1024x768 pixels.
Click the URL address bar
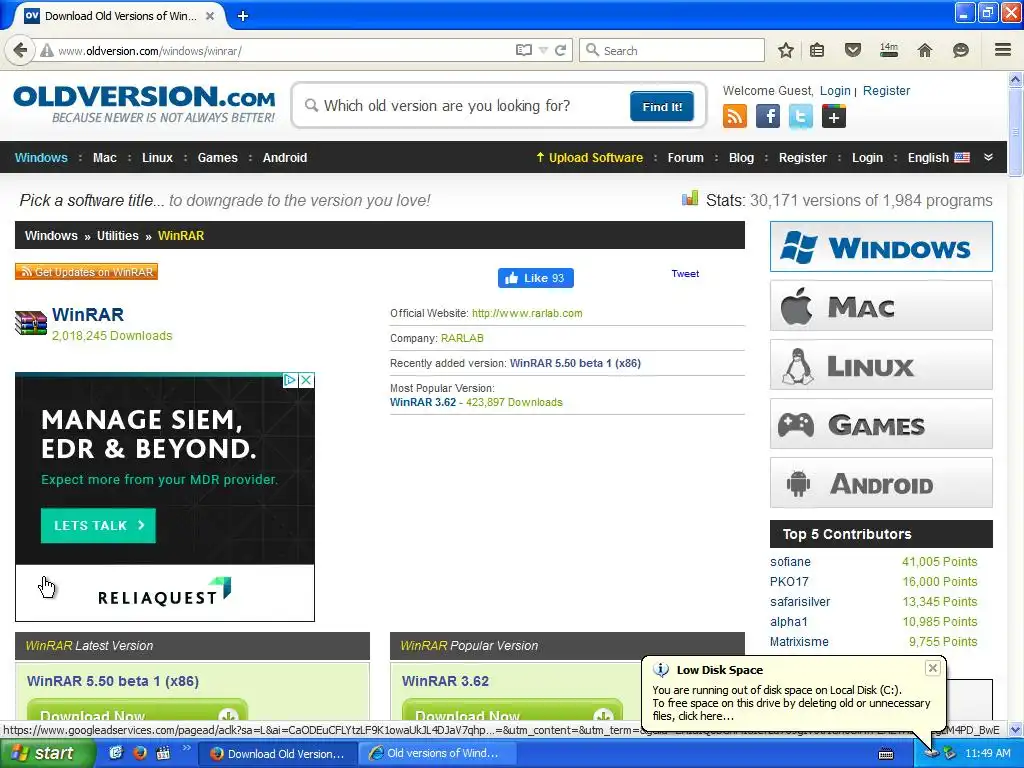point(281,50)
